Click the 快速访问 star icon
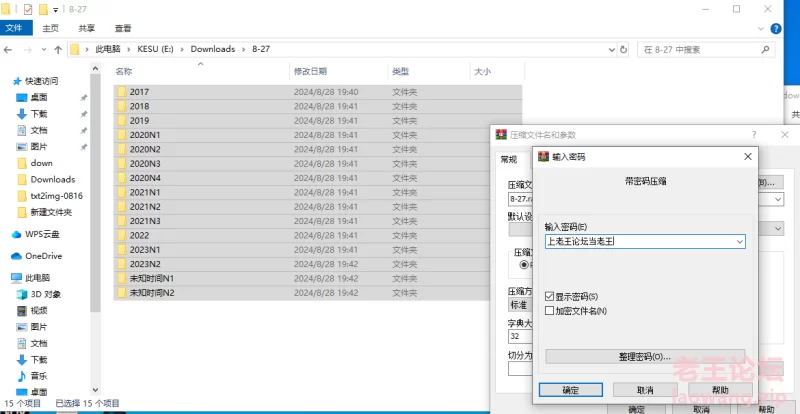Screen dimensions: 800x414 pyautogui.click(x=16, y=81)
